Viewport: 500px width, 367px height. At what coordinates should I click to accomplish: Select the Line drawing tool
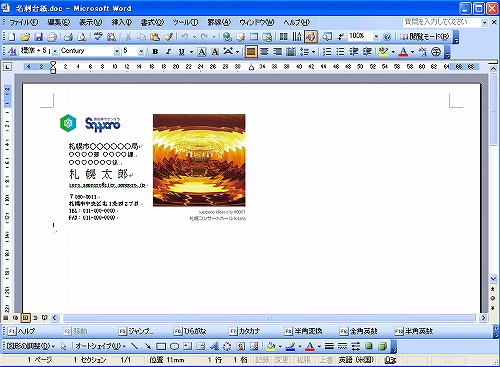point(134,346)
